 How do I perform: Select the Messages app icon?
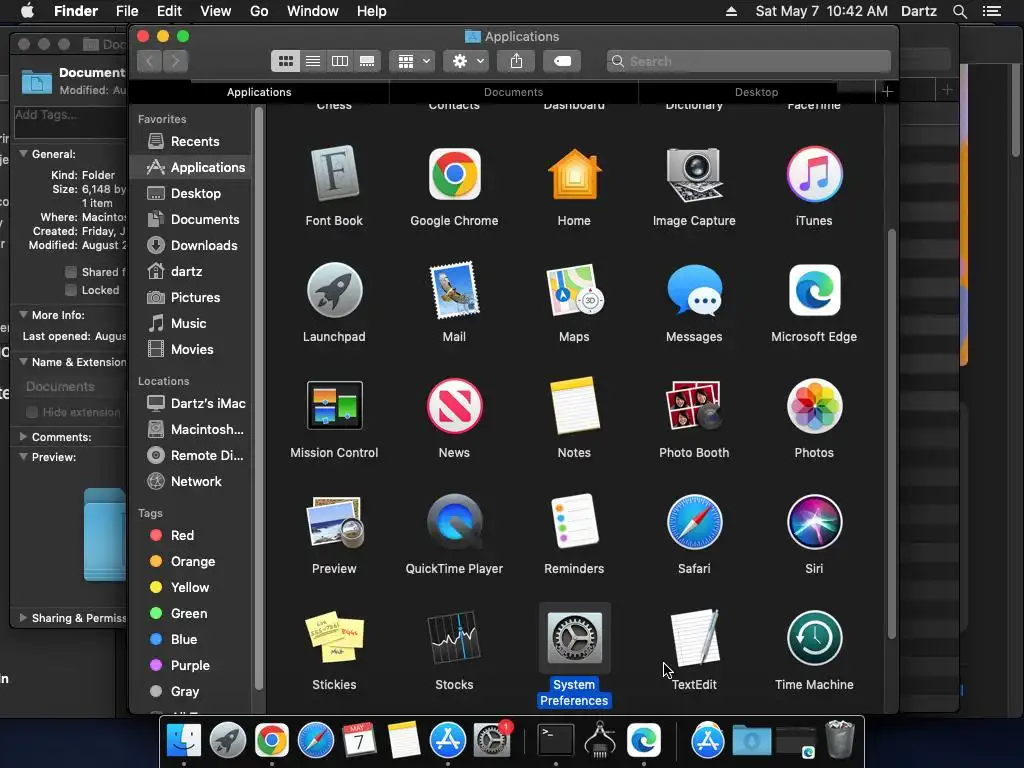(694, 291)
